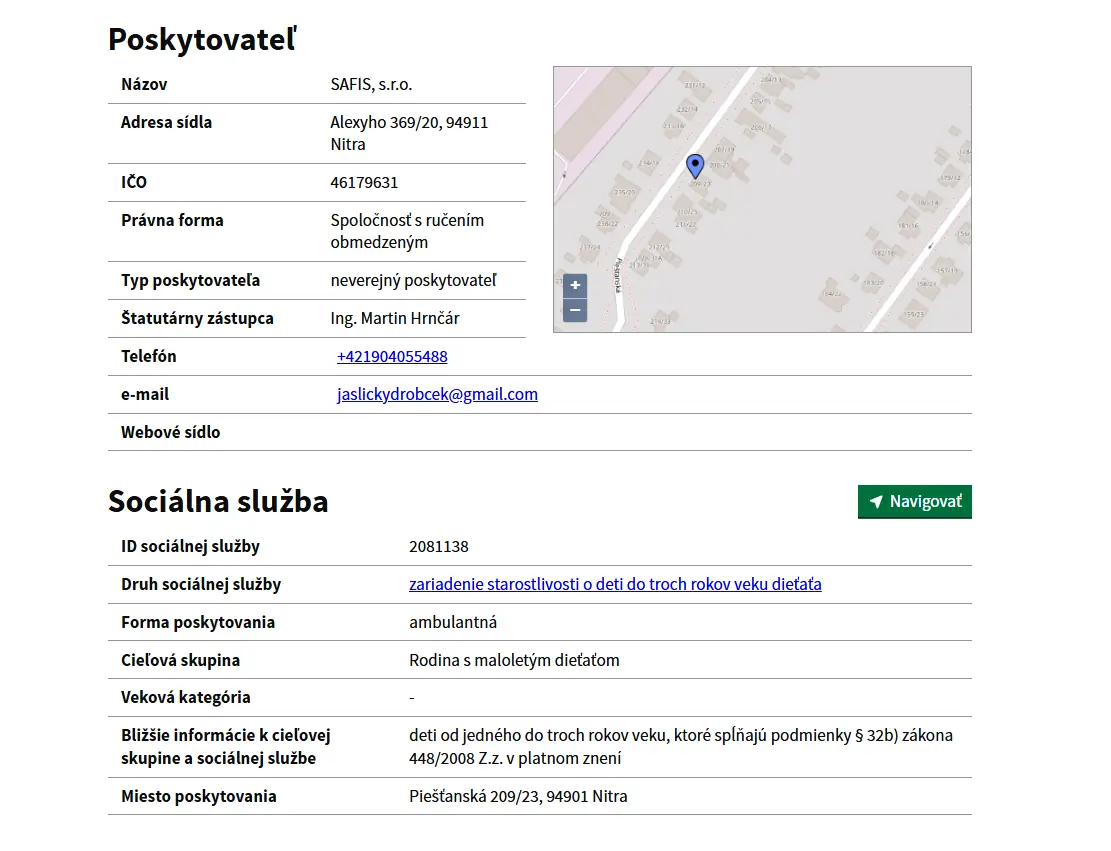Click the address Piešťanská 209/23, 94901 Nitra

[518, 796]
